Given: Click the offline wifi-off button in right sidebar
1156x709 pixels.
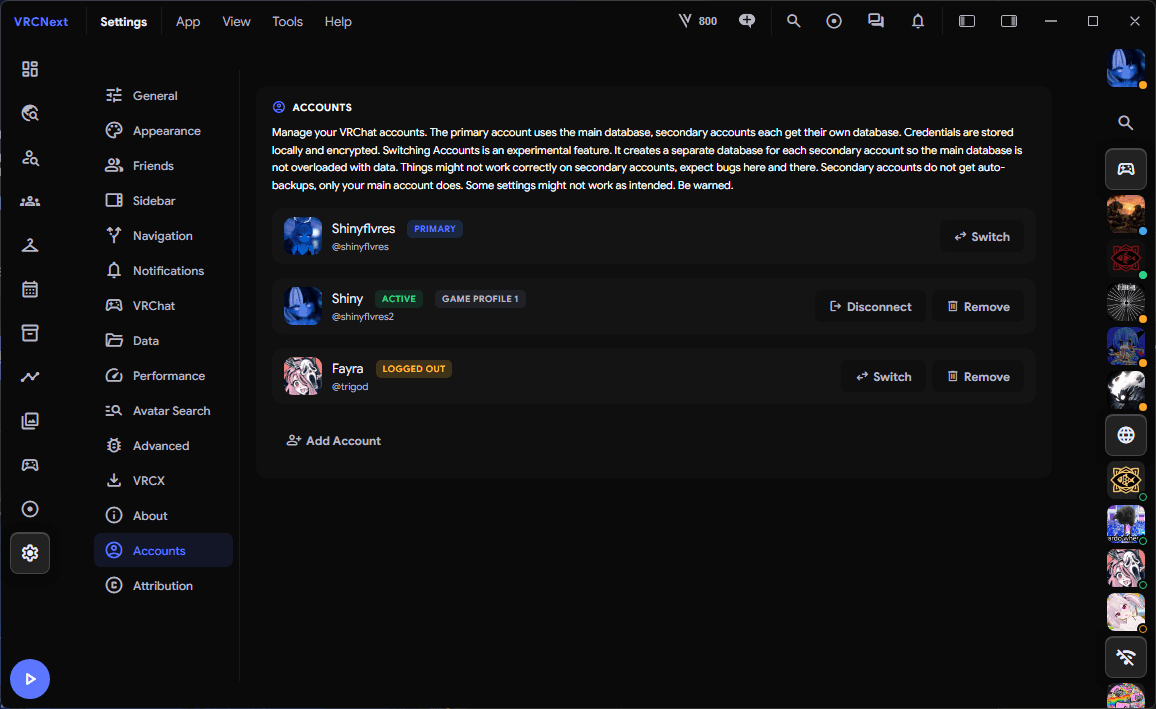Looking at the screenshot, I should [1125, 657].
